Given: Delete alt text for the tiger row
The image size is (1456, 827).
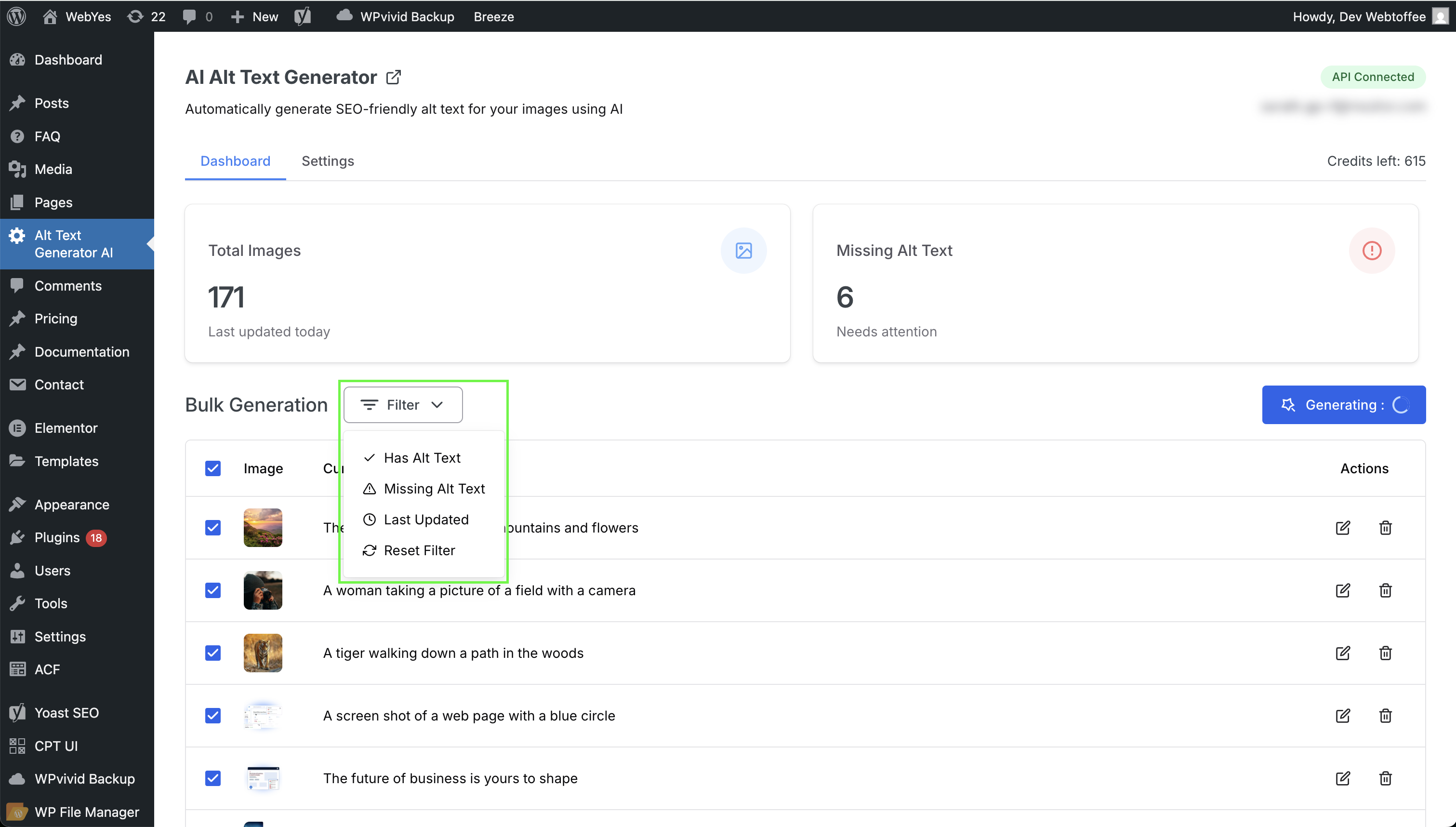Looking at the screenshot, I should click(1385, 653).
